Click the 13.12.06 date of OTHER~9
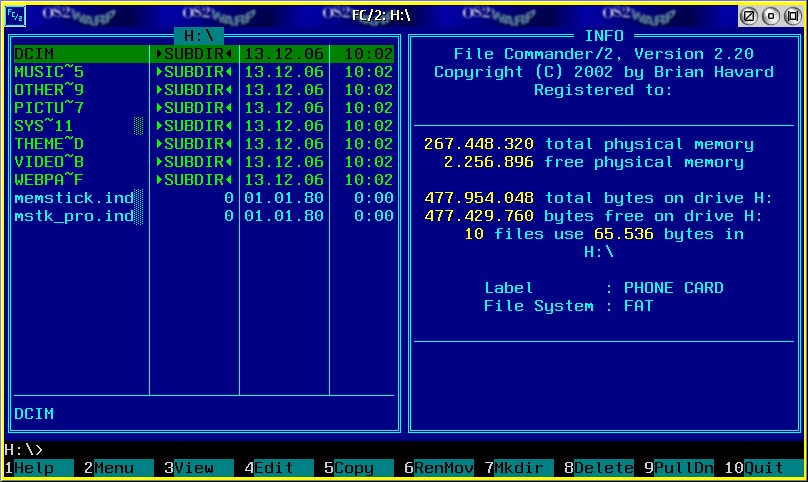Viewport: 808px width, 482px height. coord(284,90)
